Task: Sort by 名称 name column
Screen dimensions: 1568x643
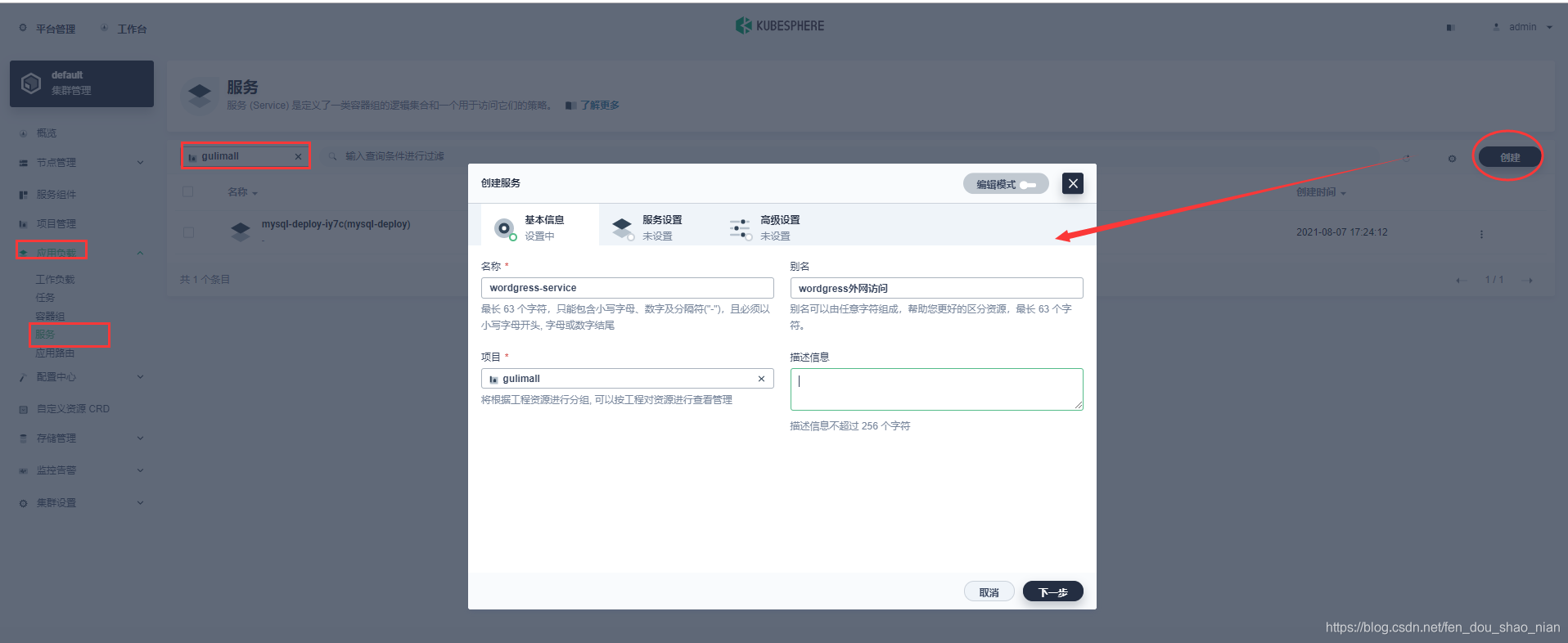Action: [x=242, y=192]
